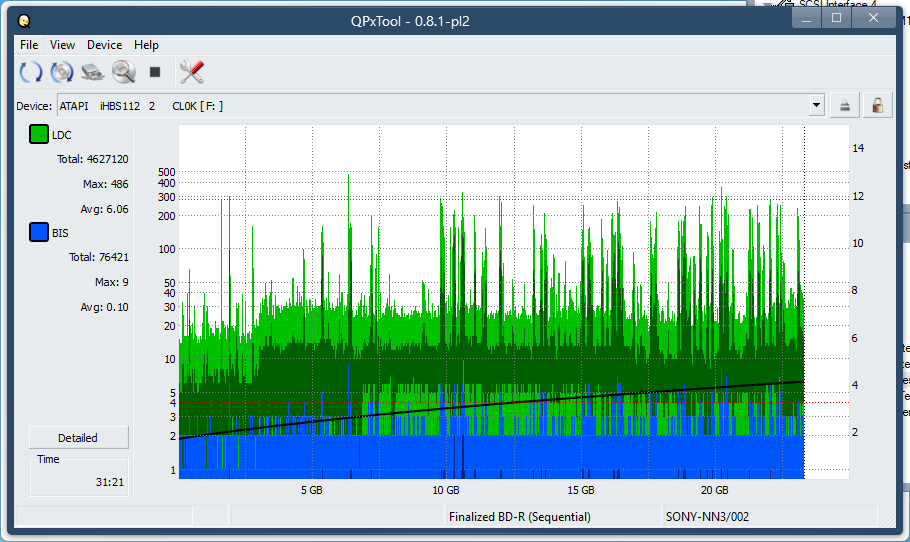Select the ATAPI iHBS112 device combo box

[x=441, y=106]
